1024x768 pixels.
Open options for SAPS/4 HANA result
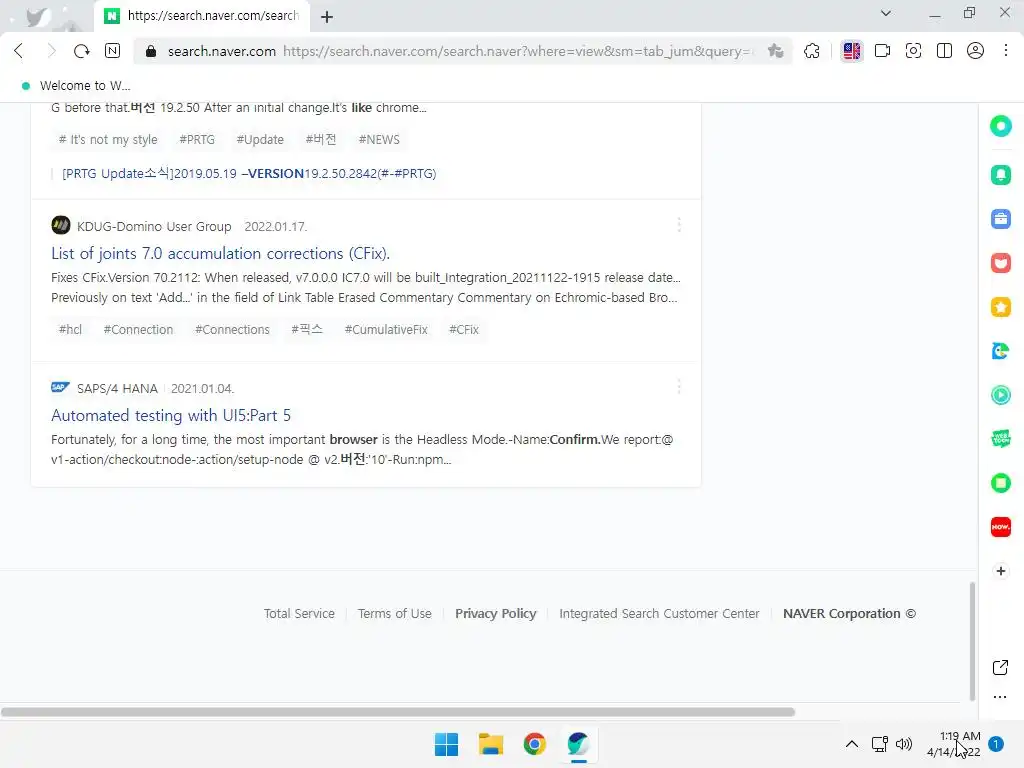click(679, 387)
